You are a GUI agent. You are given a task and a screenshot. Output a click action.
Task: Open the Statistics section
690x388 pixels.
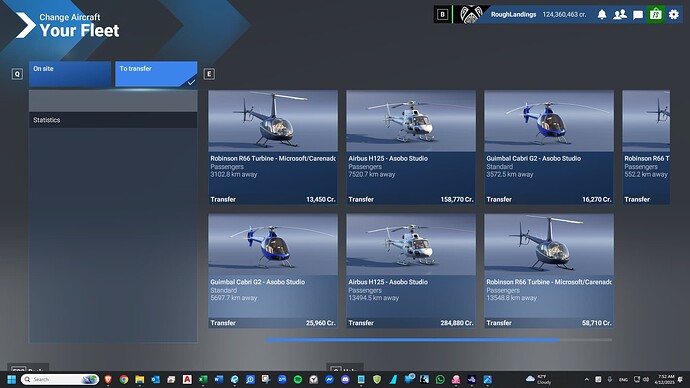click(113, 120)
